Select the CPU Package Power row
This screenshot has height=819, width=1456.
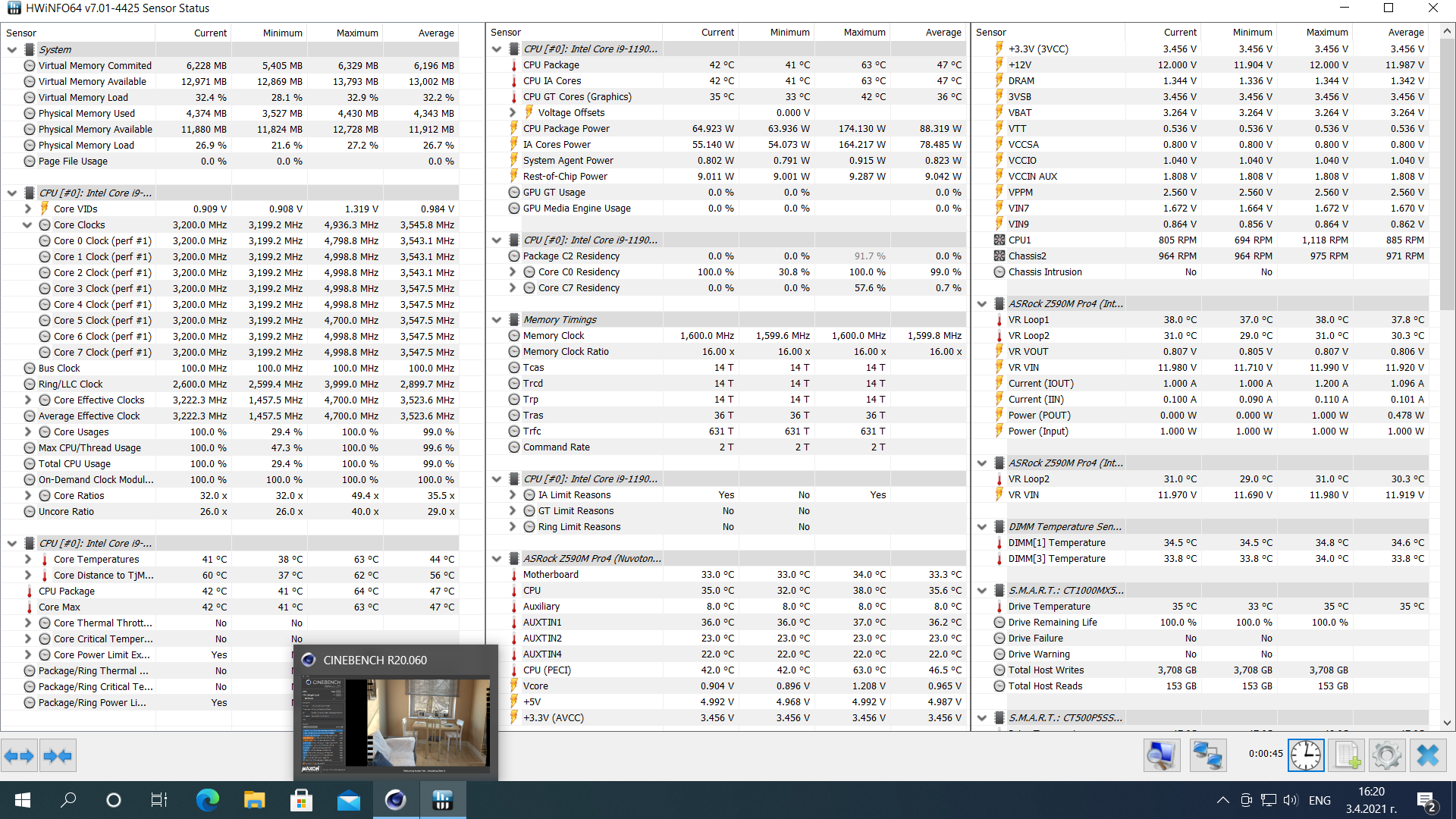727,128
